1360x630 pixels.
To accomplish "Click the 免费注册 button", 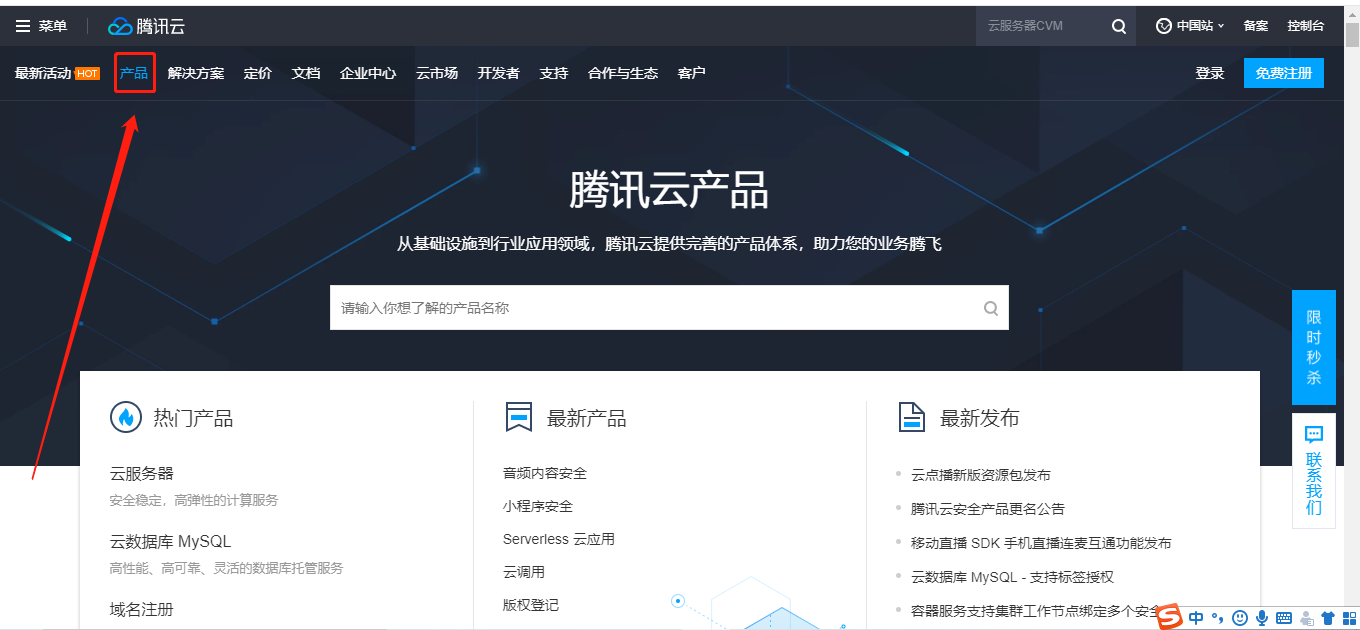I will tap(1284, 73).
